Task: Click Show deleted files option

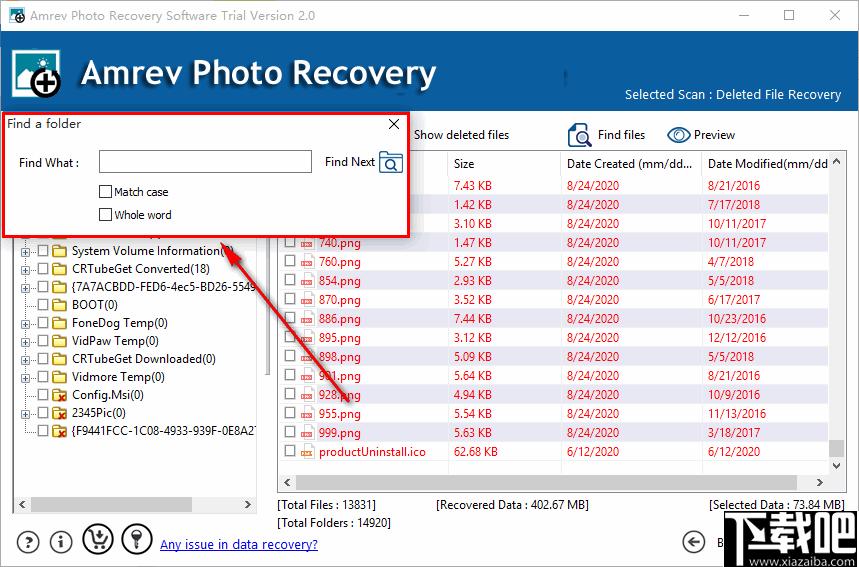Action: coord(461,135)
